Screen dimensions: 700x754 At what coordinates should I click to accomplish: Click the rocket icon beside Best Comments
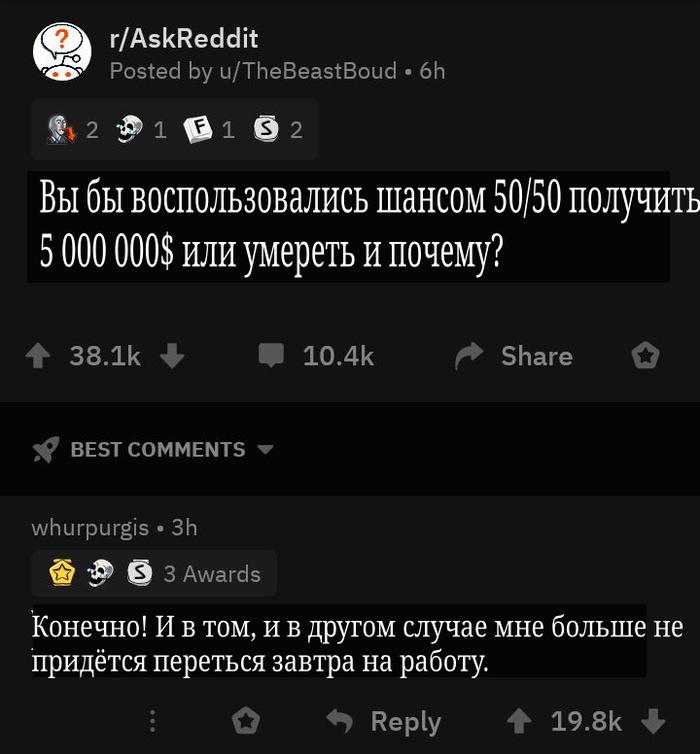[x=46, y=450]
